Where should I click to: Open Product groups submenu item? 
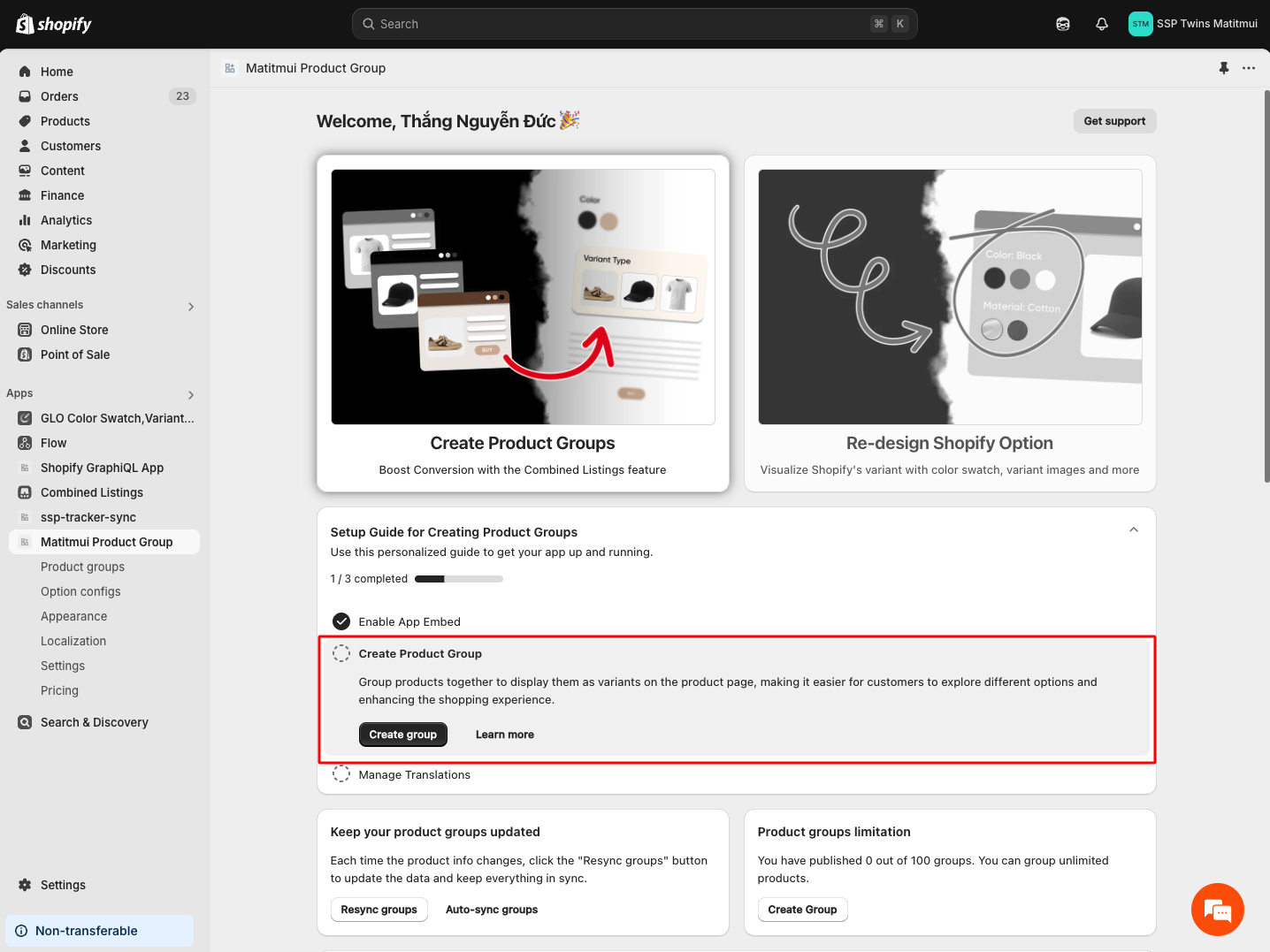point(82,567)
